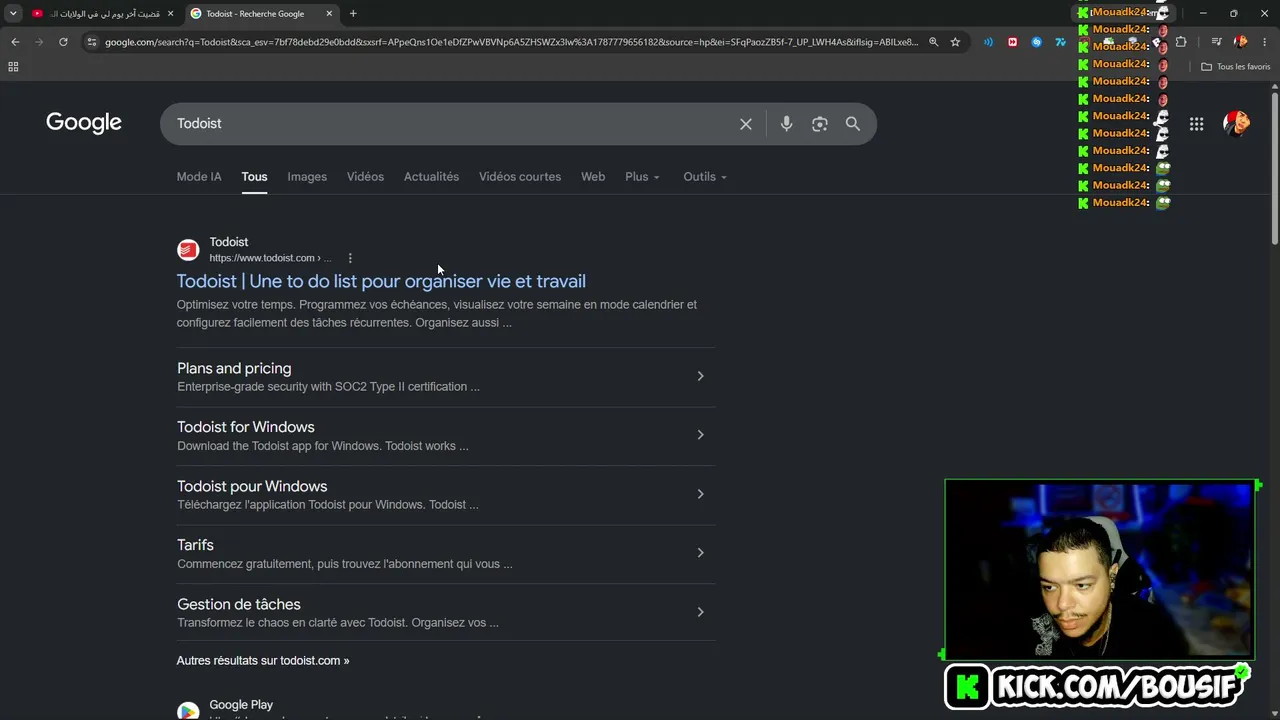Expand the Gestion de tâches chevron
Screen dimensions: 1280x720
coord(700,612)
